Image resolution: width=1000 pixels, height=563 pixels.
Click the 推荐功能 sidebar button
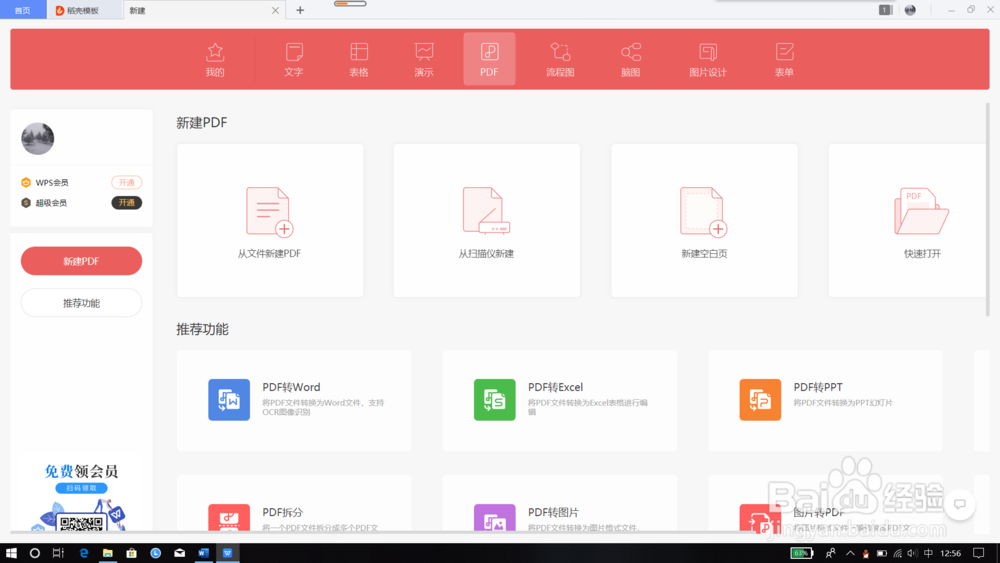pyautogui.click(x=81, y=303)
